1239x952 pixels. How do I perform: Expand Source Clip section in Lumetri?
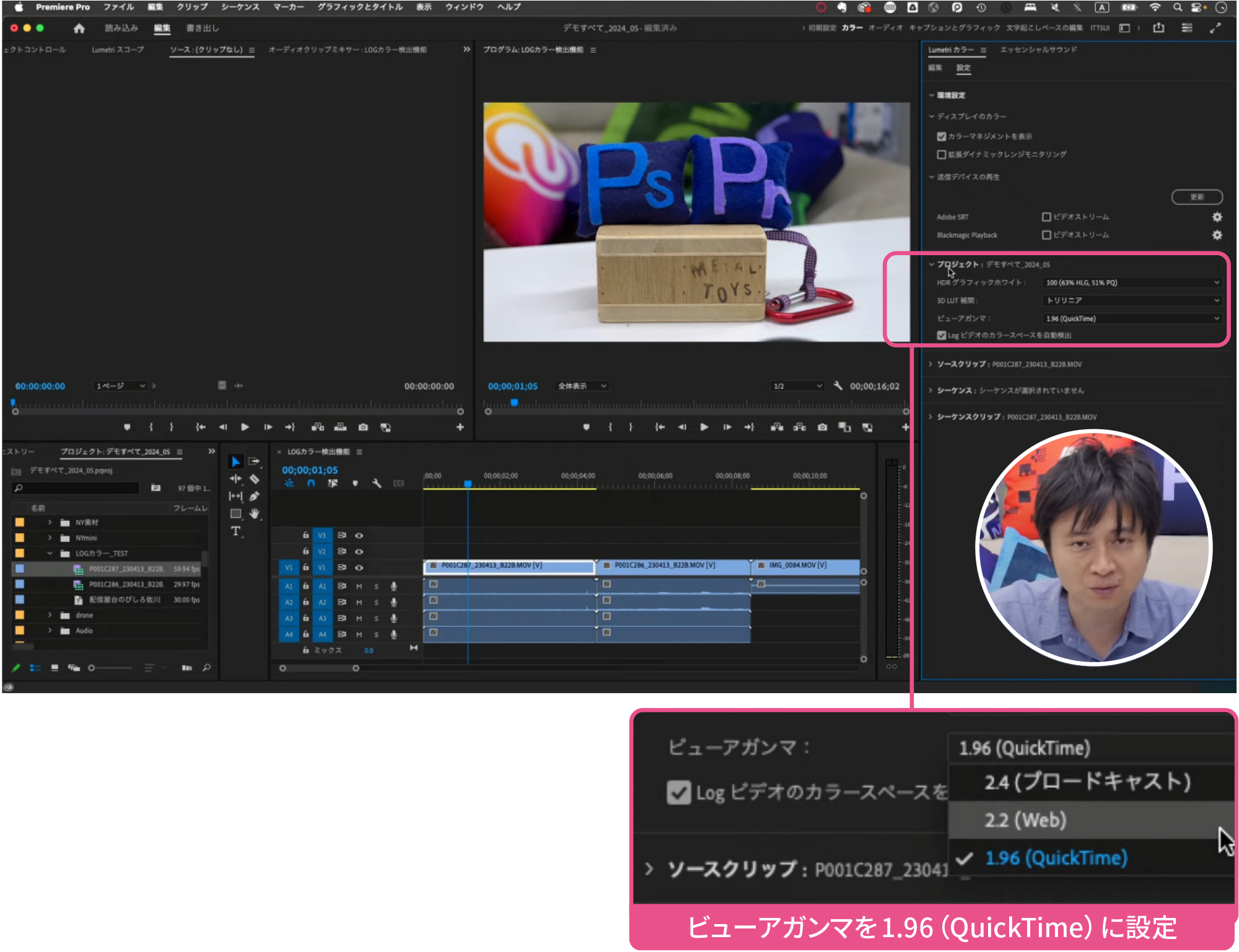tap(930, 364)
